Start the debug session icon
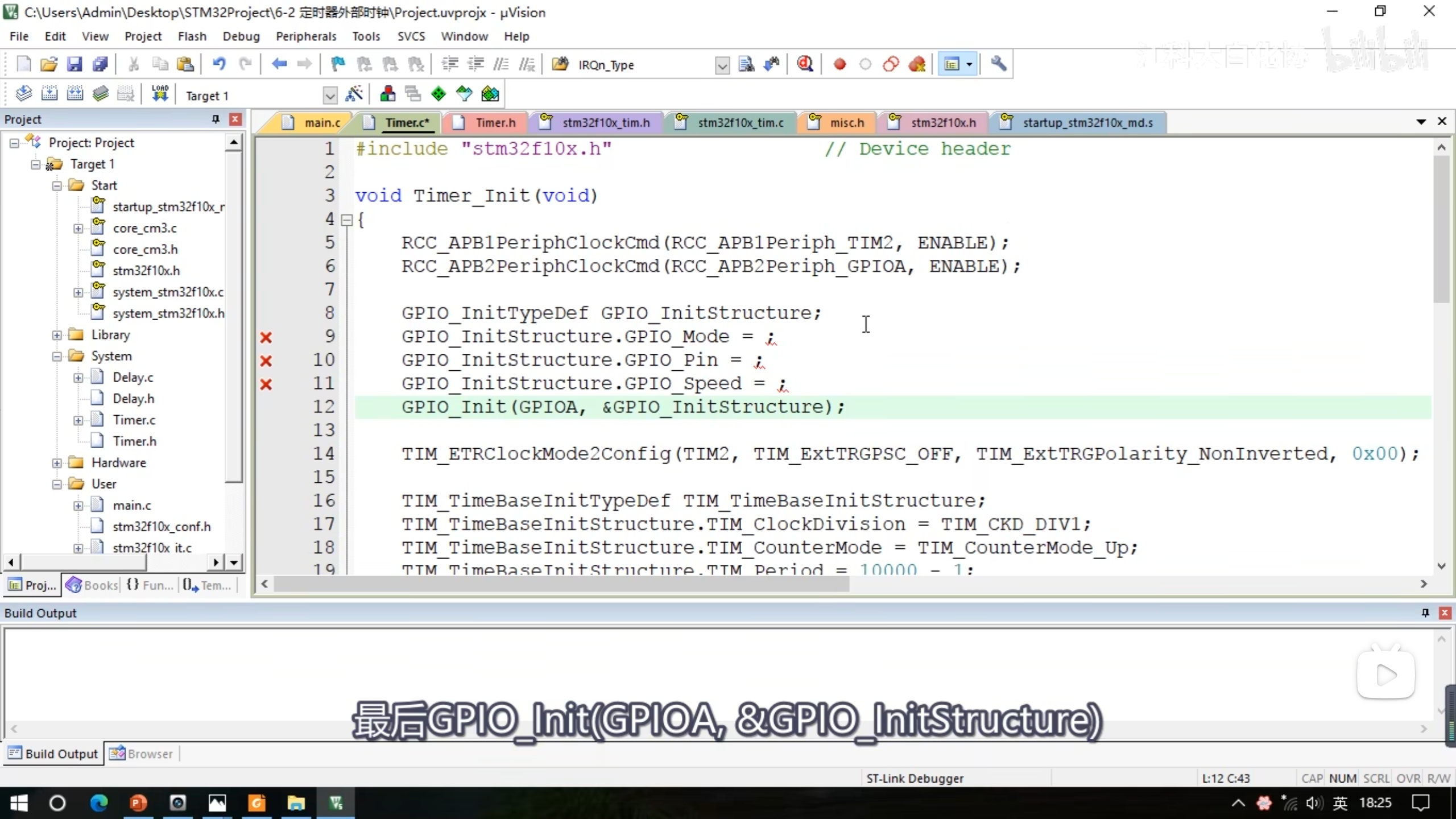Image resolution: width=1456 pixels, height=819 pixels. [x=805, y=64]
